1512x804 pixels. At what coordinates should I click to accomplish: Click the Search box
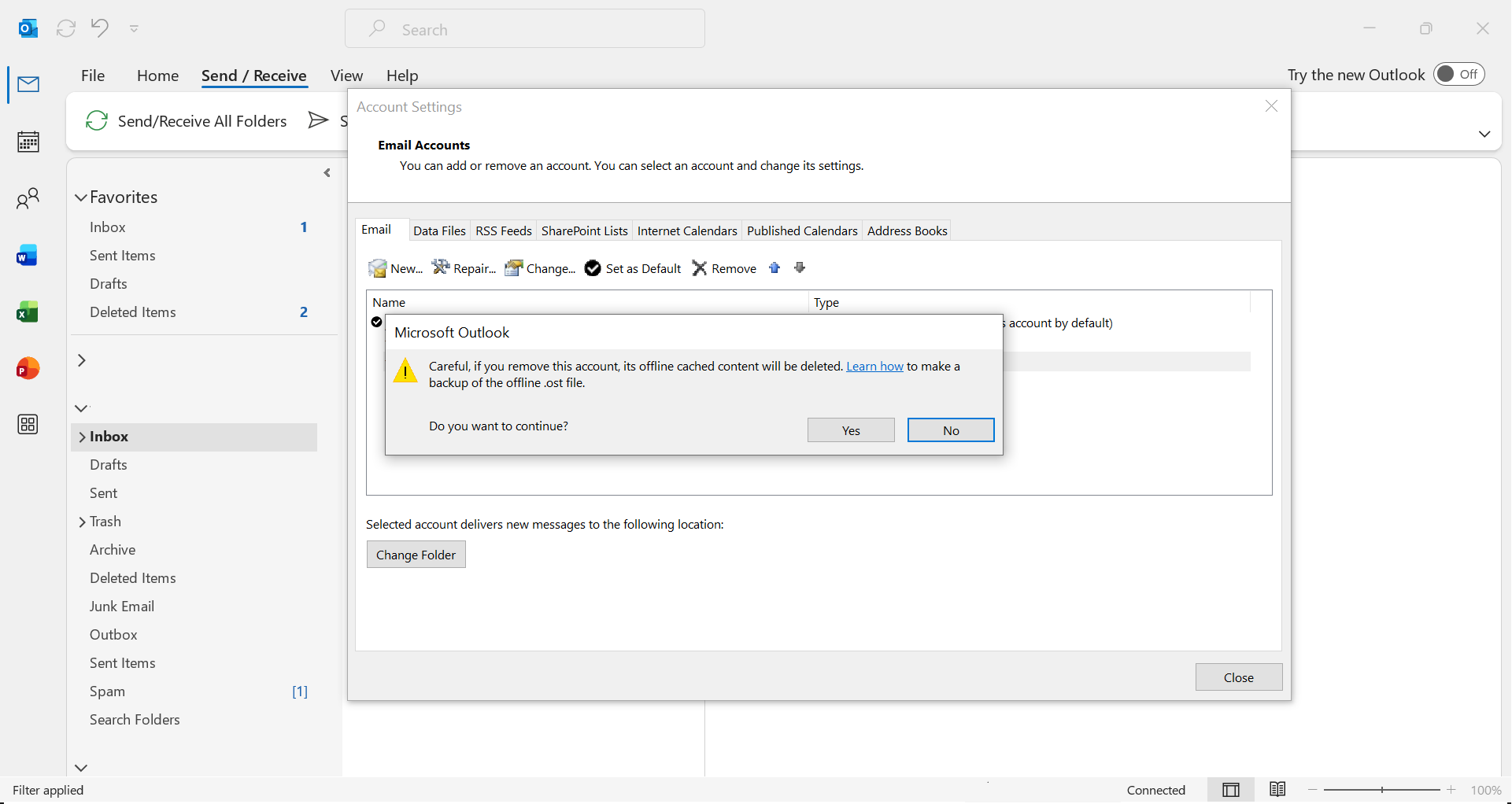point(525,29)
